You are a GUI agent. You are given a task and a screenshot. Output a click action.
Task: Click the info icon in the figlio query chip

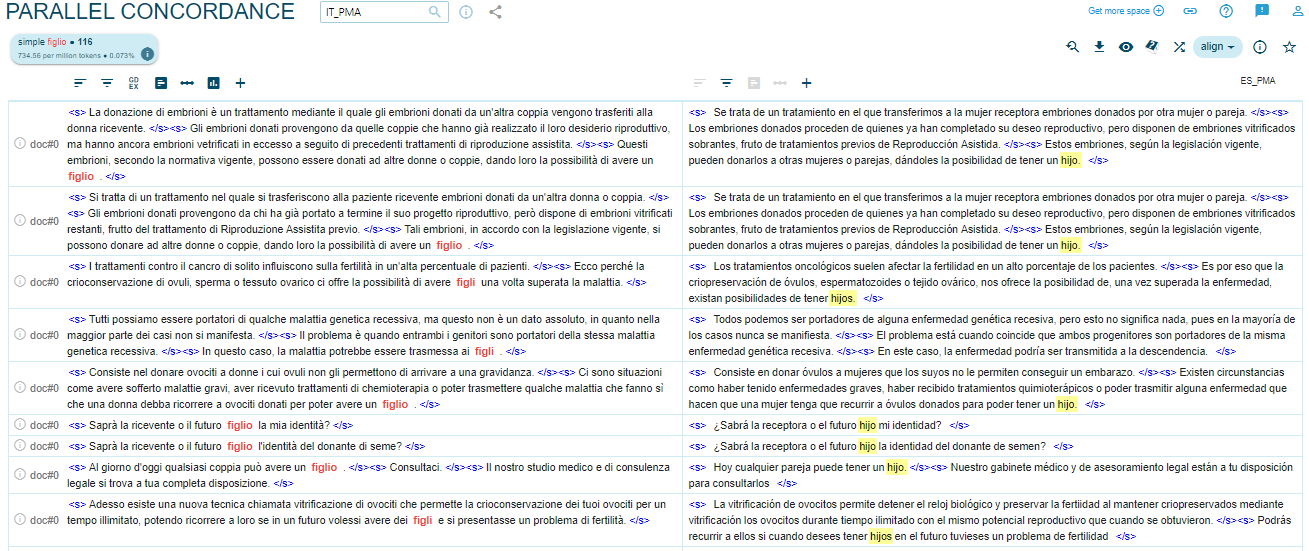tap(147, 54)
